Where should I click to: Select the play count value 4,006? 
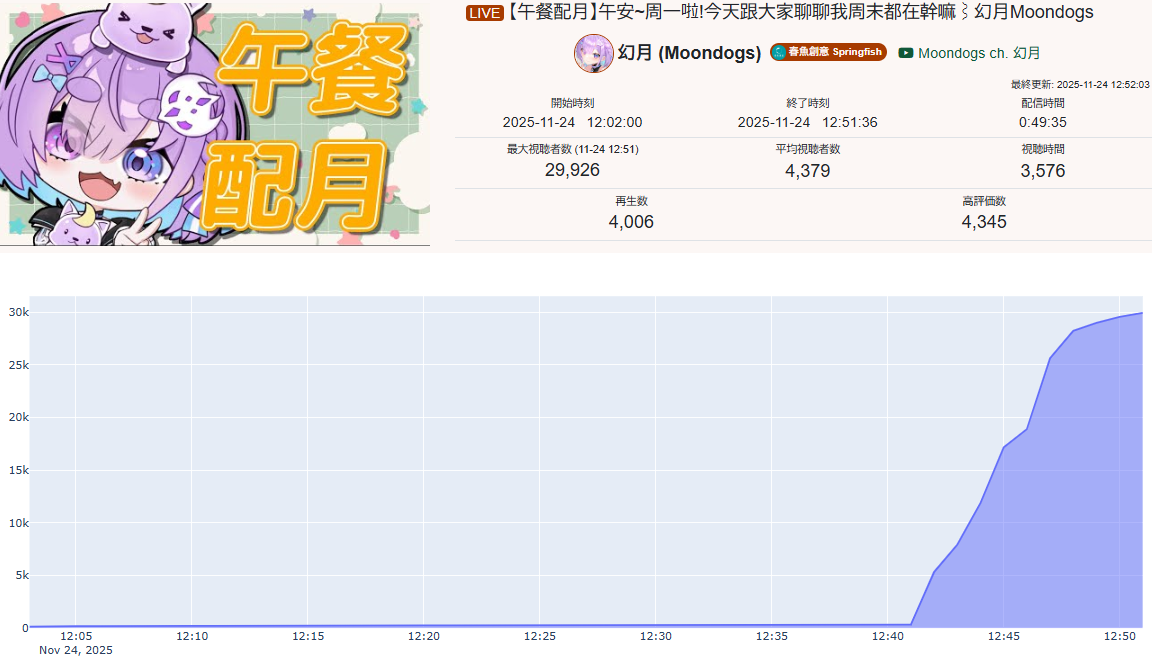pyautogui.click(x=631, y=221)
